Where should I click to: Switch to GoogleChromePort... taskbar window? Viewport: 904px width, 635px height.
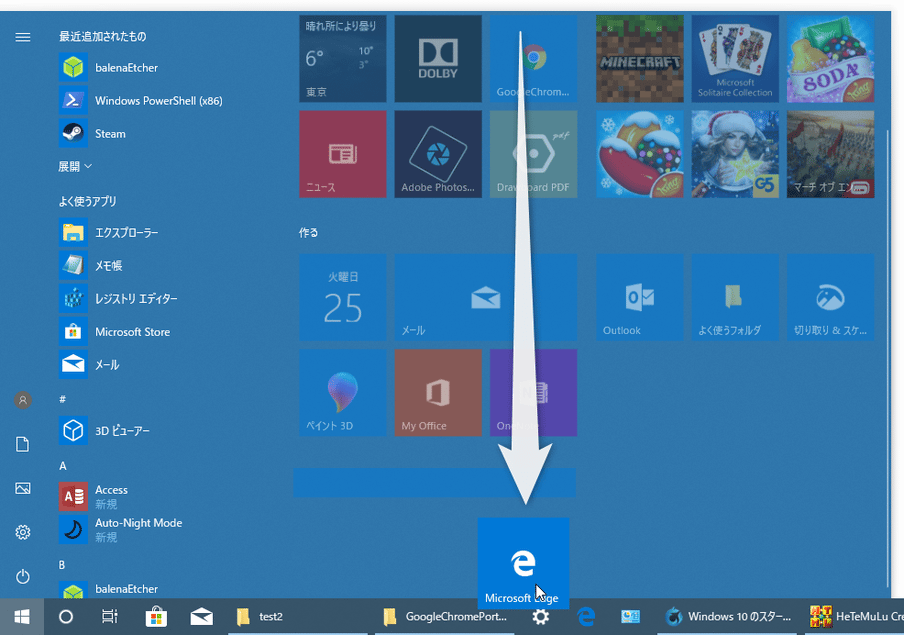[x=445, y=617]
